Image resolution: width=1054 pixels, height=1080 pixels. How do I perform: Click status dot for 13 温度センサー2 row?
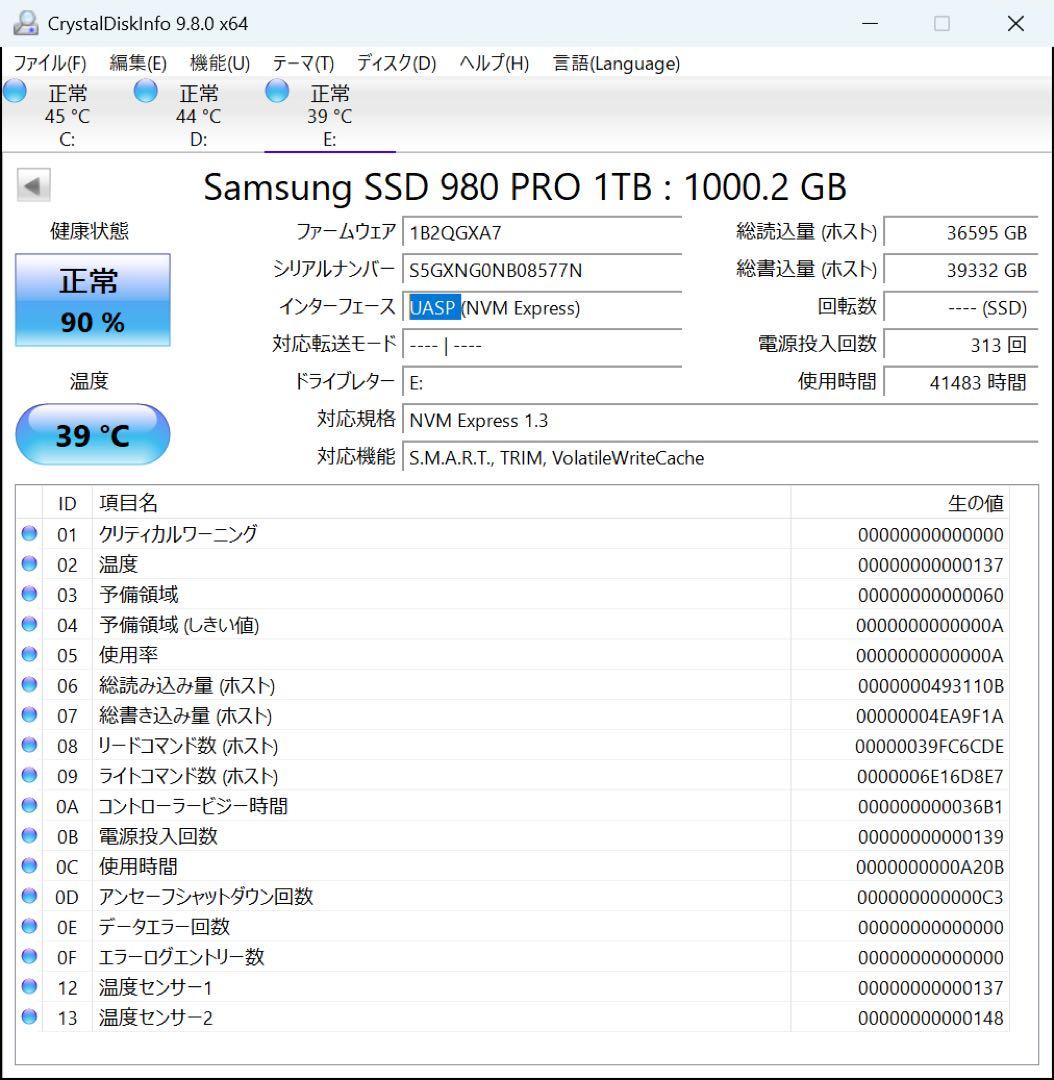pyautogui.click(x=29, y=1016)
